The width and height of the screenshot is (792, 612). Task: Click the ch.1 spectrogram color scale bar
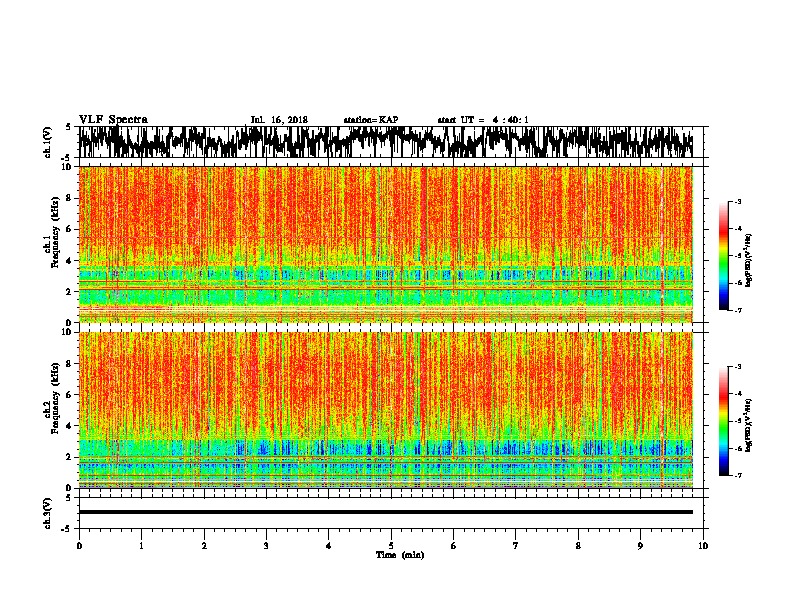point(723,256)
